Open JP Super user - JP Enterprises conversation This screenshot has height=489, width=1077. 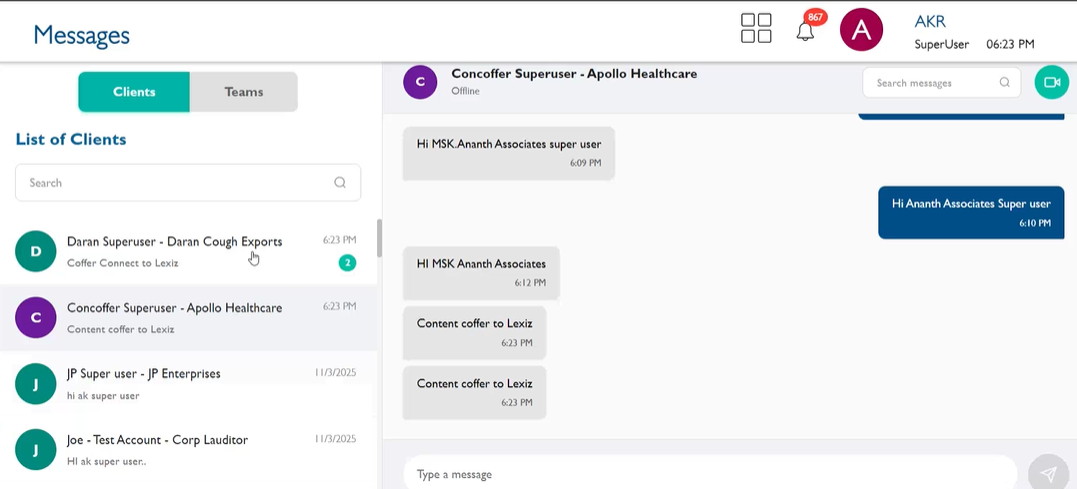(x=144, y=374)
